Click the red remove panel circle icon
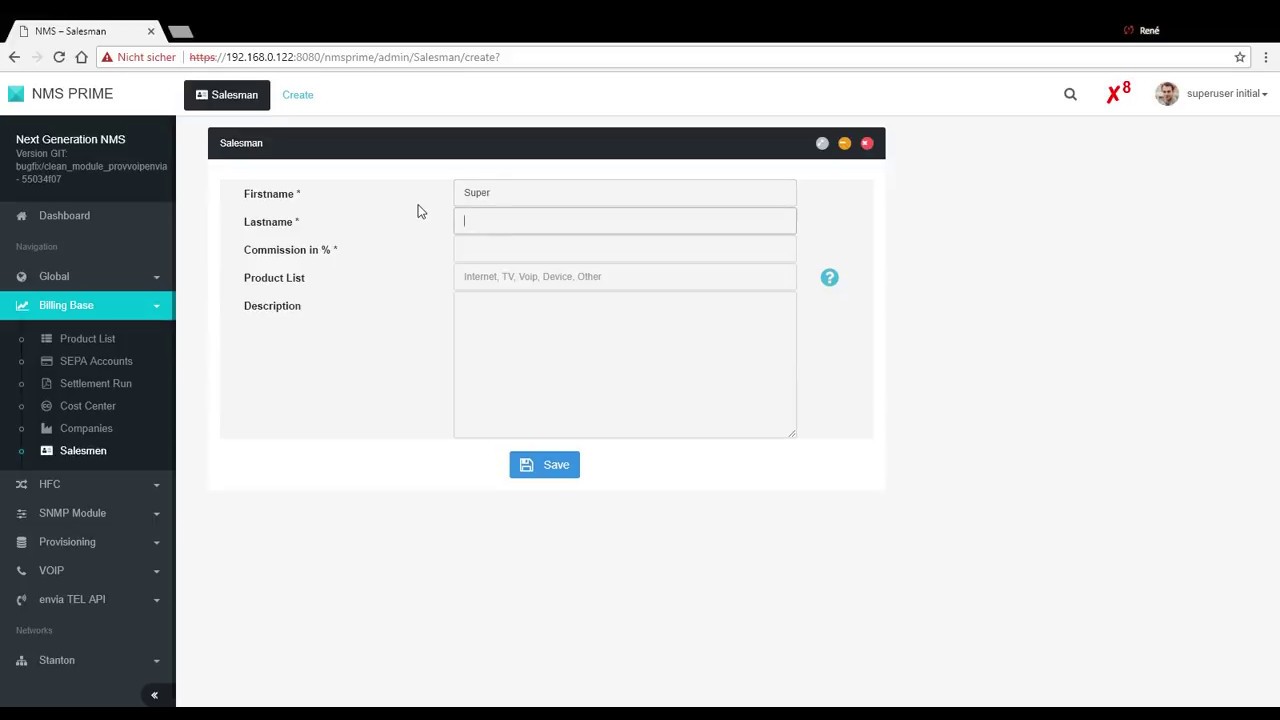Image resolution: width=1280 pixels, height=720 pixels. [x=867, y=143]
